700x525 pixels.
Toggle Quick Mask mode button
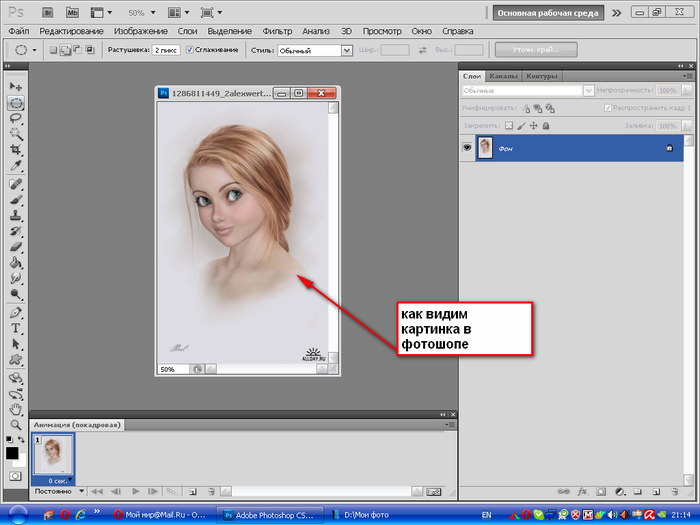point(16,477)
